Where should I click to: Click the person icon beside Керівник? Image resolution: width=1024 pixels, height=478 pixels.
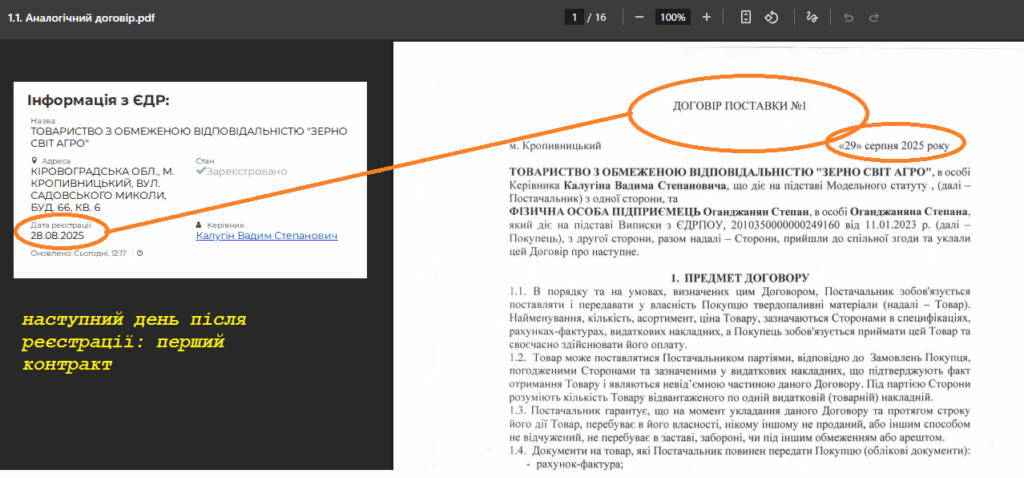pyautogui.click(x=199, y=225)
